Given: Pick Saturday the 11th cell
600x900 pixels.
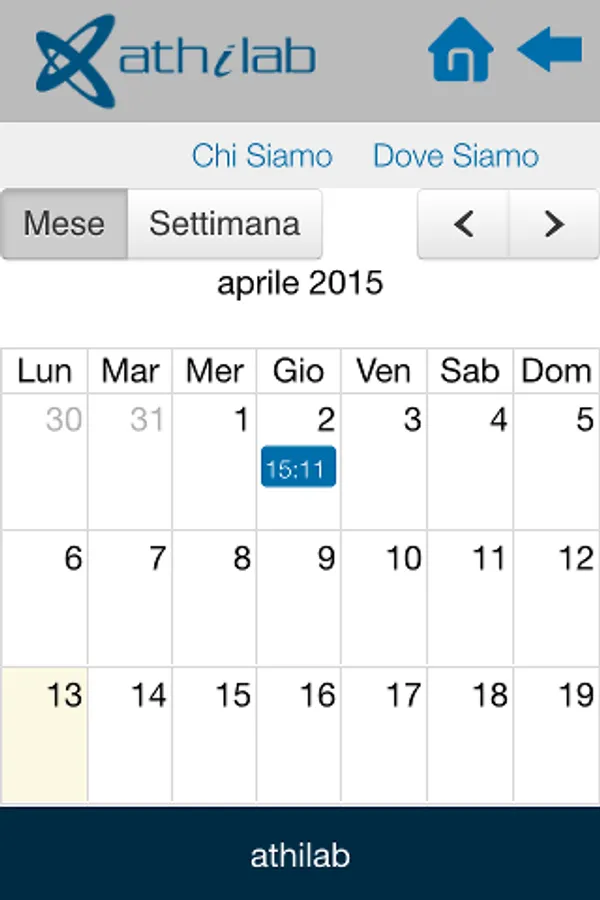Looking at the screenshot, I should 470,597.
